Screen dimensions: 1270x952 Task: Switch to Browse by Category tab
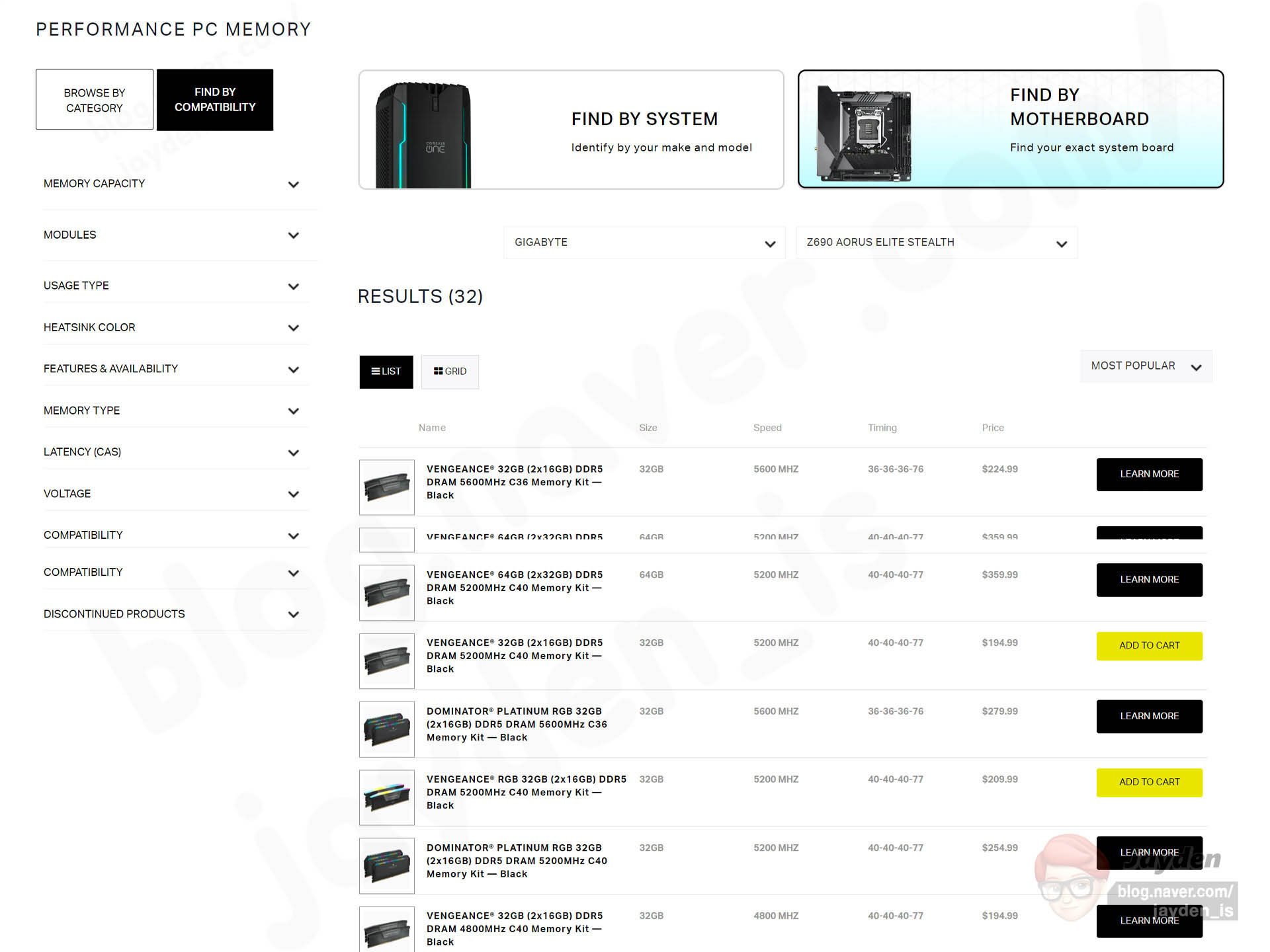95,100
